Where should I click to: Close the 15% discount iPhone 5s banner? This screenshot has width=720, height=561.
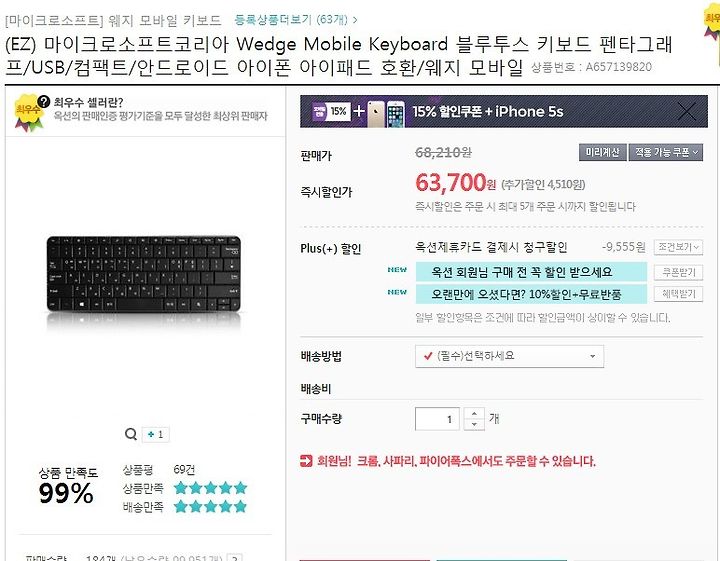(687, 112)
